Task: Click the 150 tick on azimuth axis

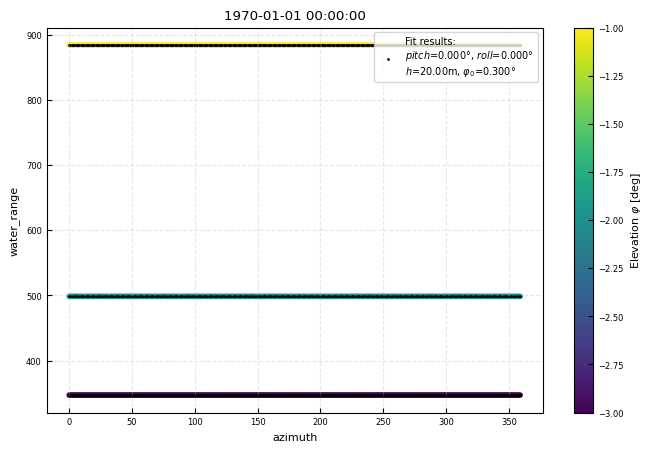Action: pos(257,423)
